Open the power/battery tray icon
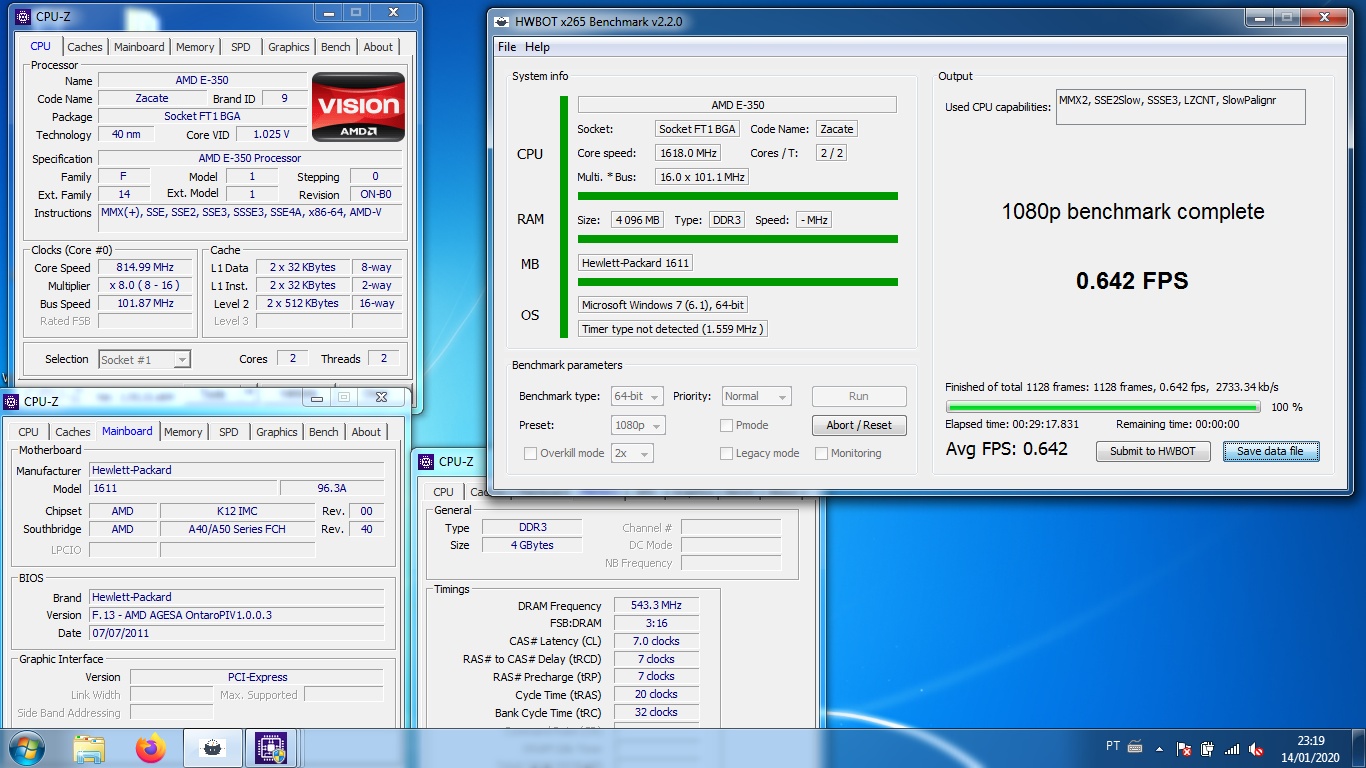The width and height of the screenshot is (1366, 768). coord(1208,748)
